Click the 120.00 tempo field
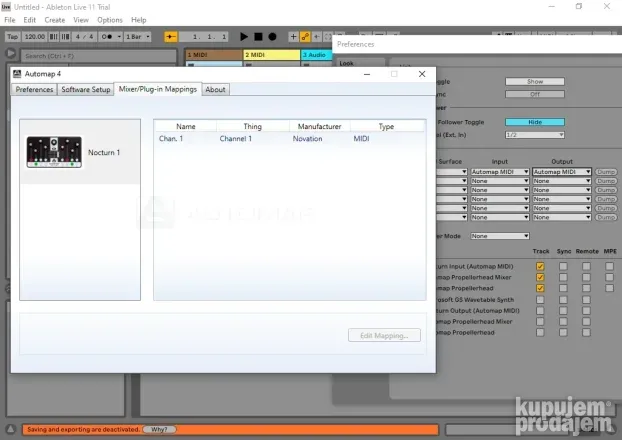This screenshot has height=440, width=622. point(35,37)
